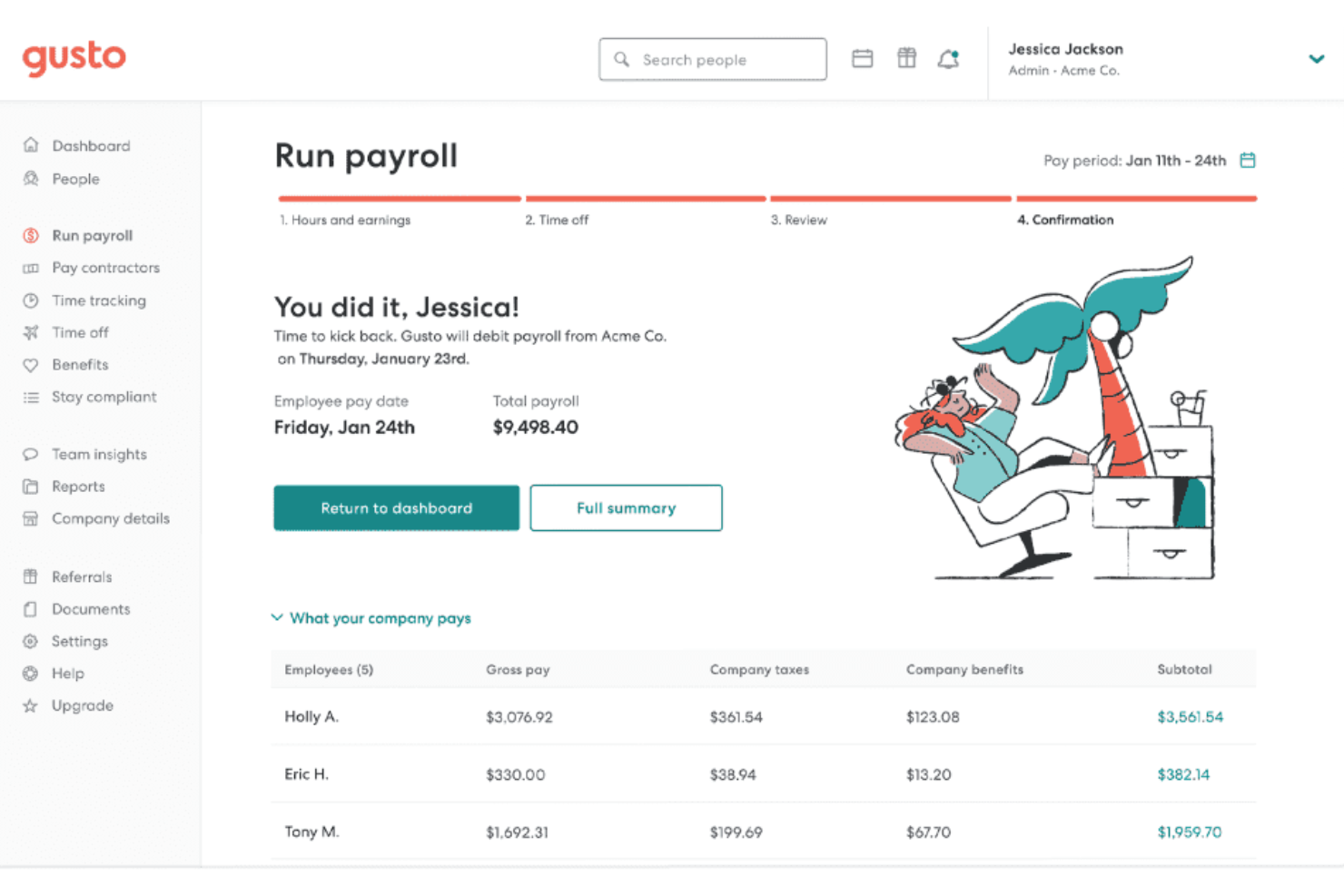Click the heart icon beside Benefits
Viewport: 1344px width, 896px height.
(31, 365)
